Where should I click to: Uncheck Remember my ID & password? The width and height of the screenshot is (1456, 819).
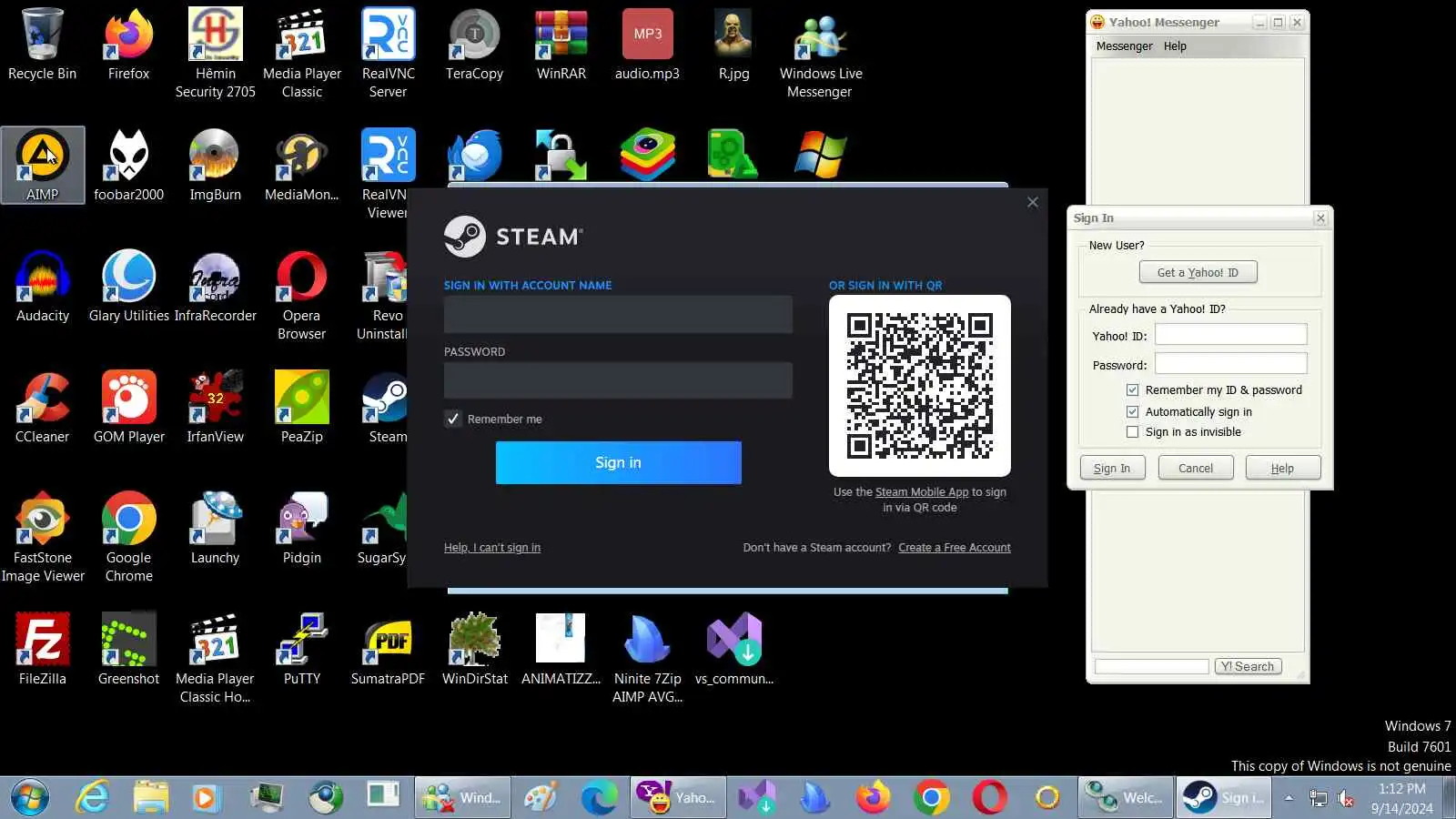point(1132,389)
